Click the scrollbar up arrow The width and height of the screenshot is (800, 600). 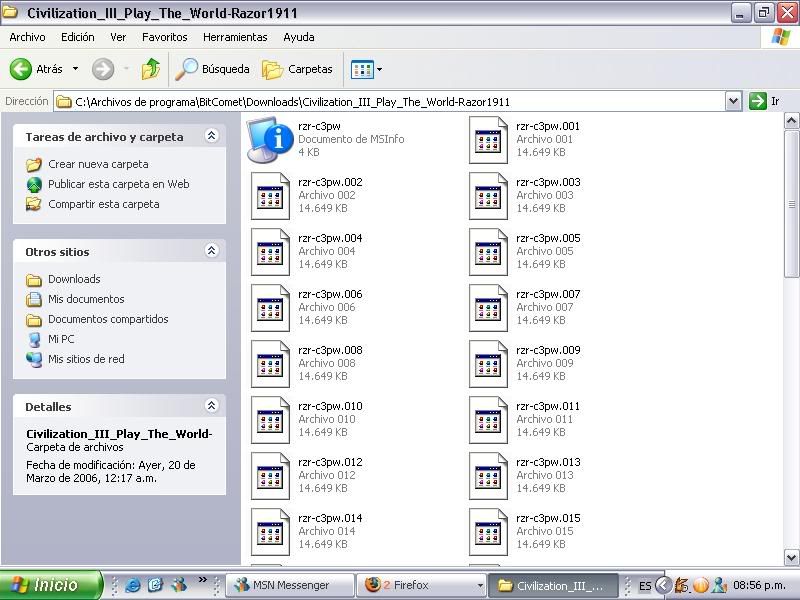click(791, 121)
